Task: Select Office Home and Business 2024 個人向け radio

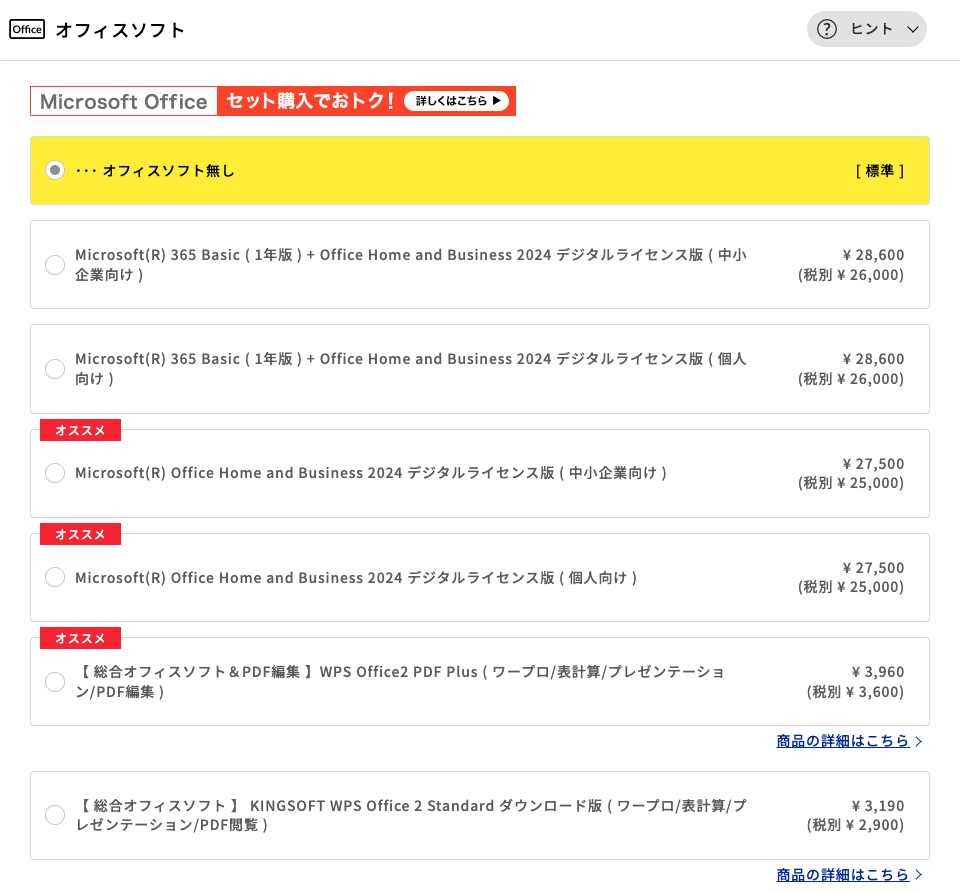Action: [55, 577]
